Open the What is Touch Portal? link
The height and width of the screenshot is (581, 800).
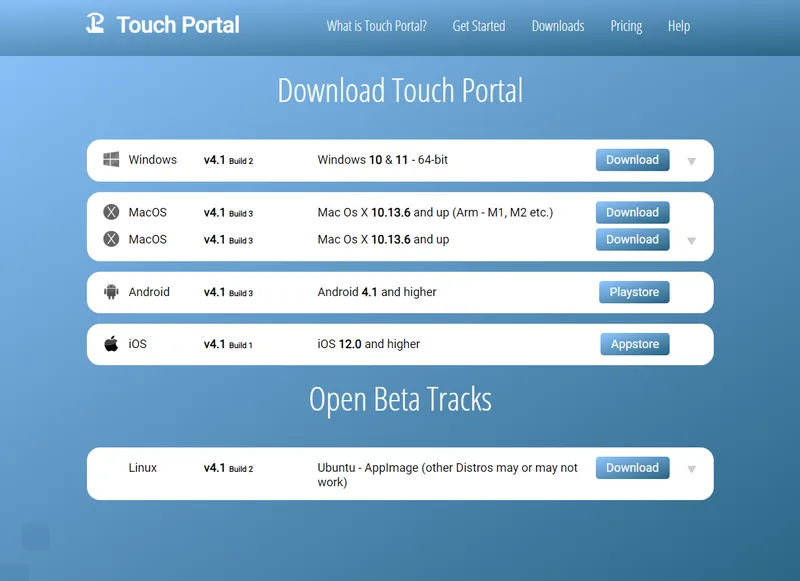377,26
